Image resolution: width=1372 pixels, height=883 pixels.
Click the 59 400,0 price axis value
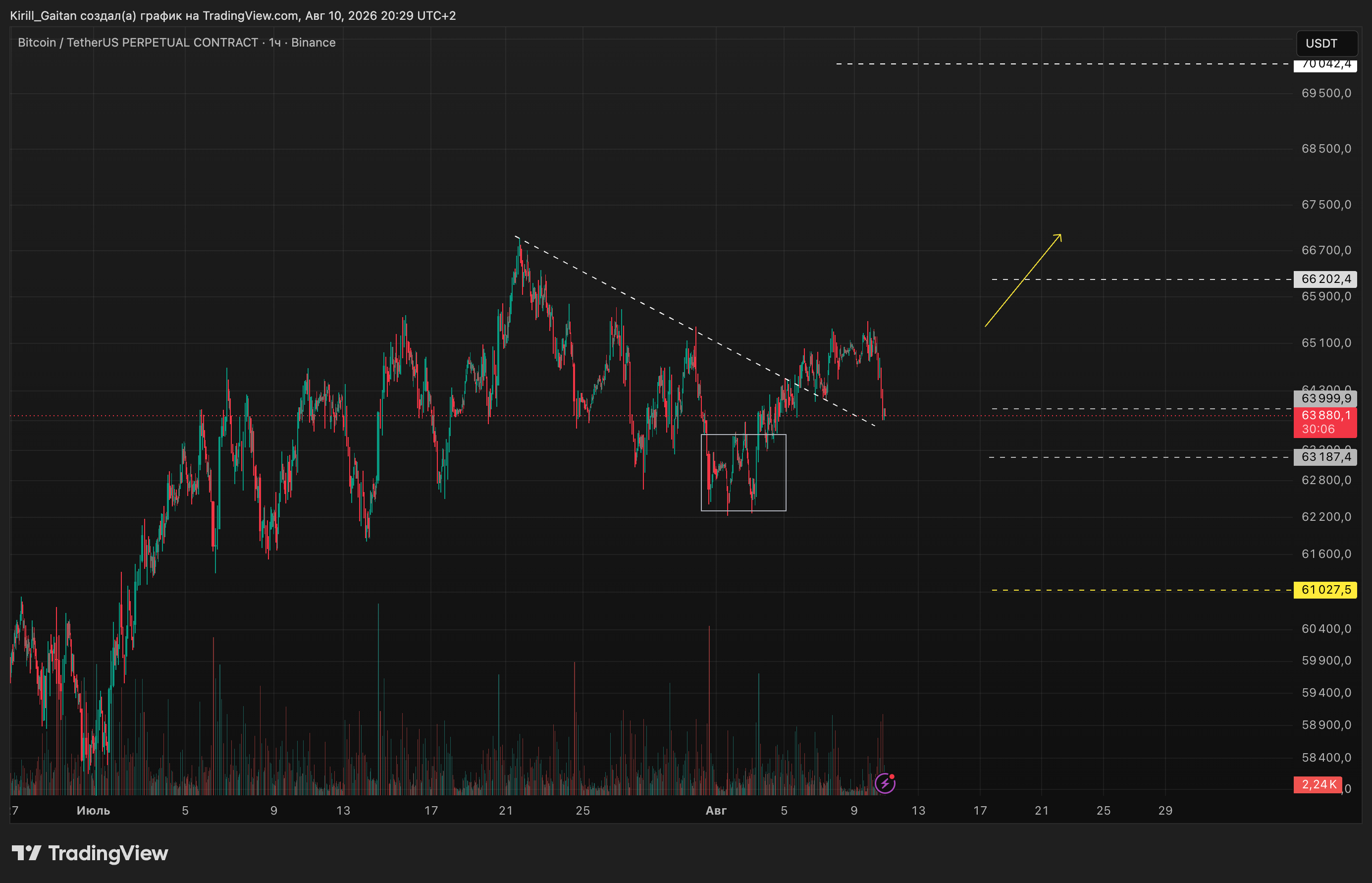pyautogui.click(x=1326, y=693)
